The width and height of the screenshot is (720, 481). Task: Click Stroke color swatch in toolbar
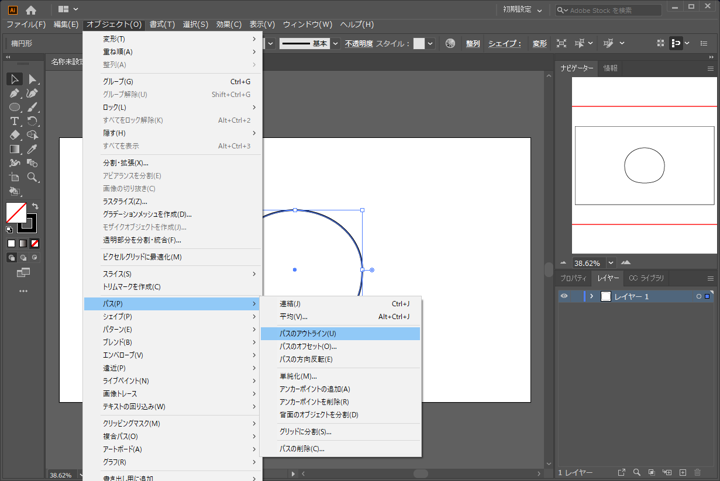[x=28, y=224]
